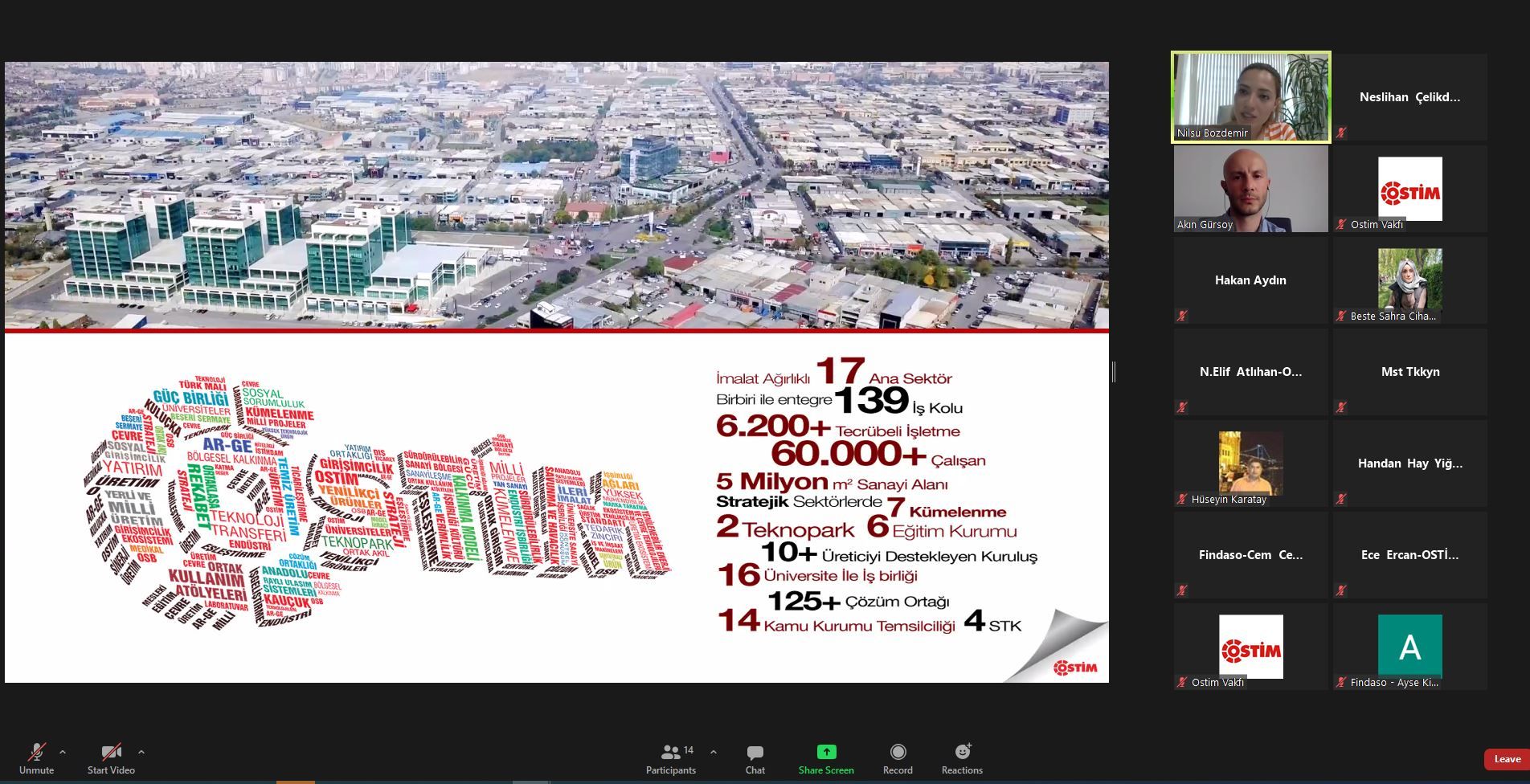Click the divider handle between slide and gallery
1530x784 pixels.
click(x=1114, y=372)
